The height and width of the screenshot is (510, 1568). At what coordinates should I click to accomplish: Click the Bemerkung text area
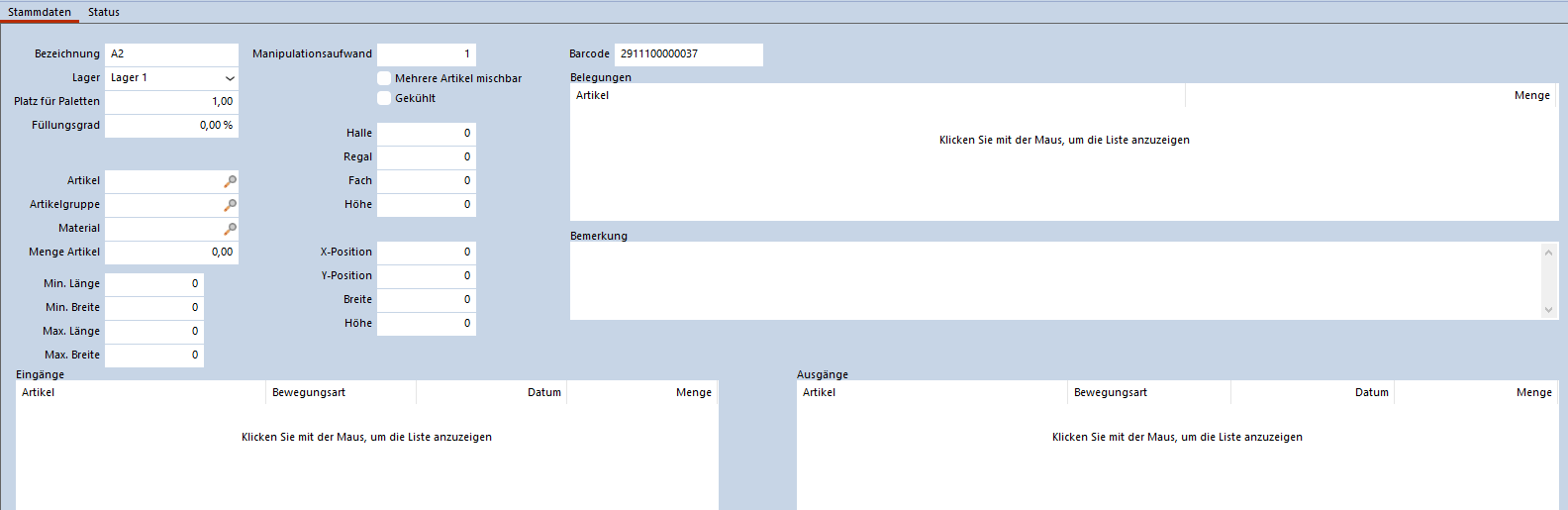click(x=1054, y=280)
